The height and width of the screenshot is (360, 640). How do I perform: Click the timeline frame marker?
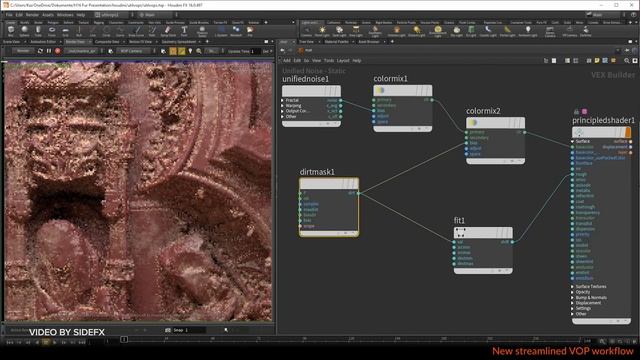pyautogui.click(x=124, y=339)
